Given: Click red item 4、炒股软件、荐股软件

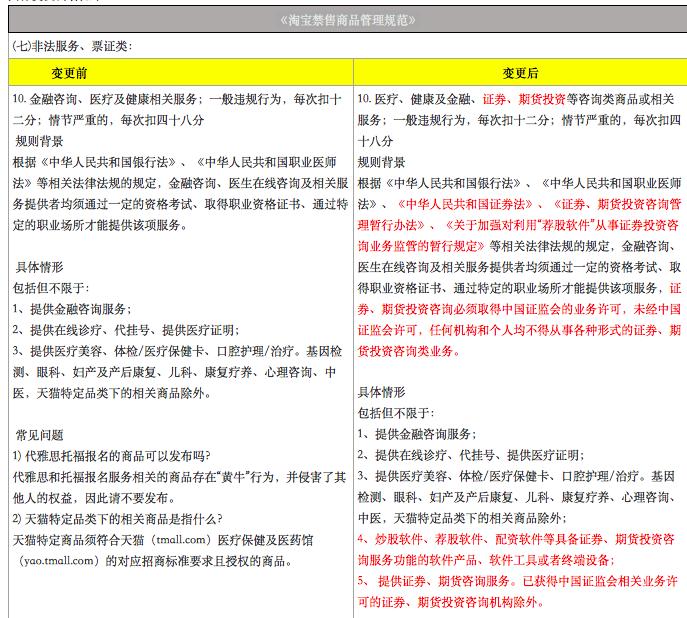Looking at the screenshot, I should [x=516, y=539].
